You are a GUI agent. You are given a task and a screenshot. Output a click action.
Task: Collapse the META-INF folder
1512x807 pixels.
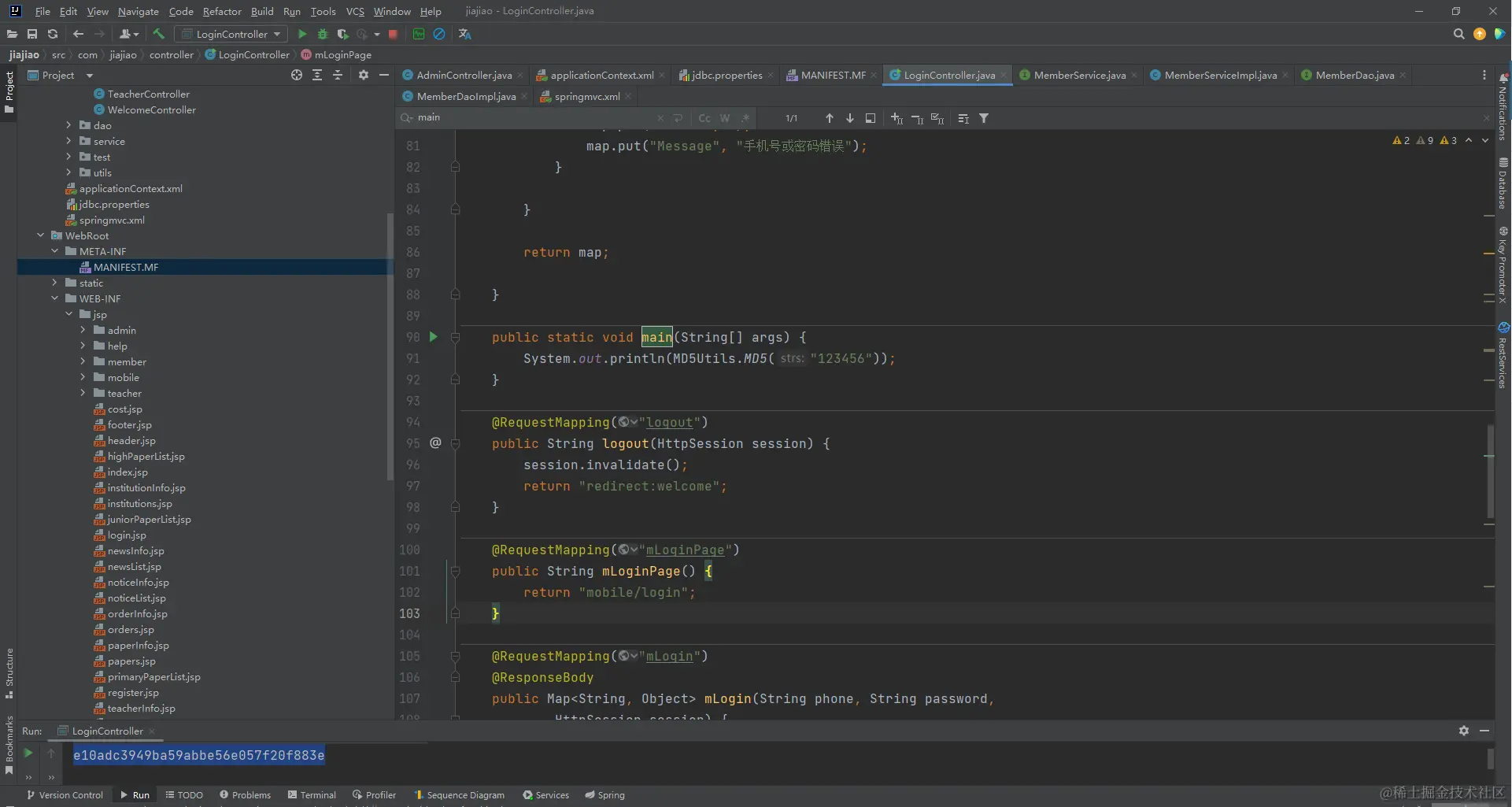(54, 251)
